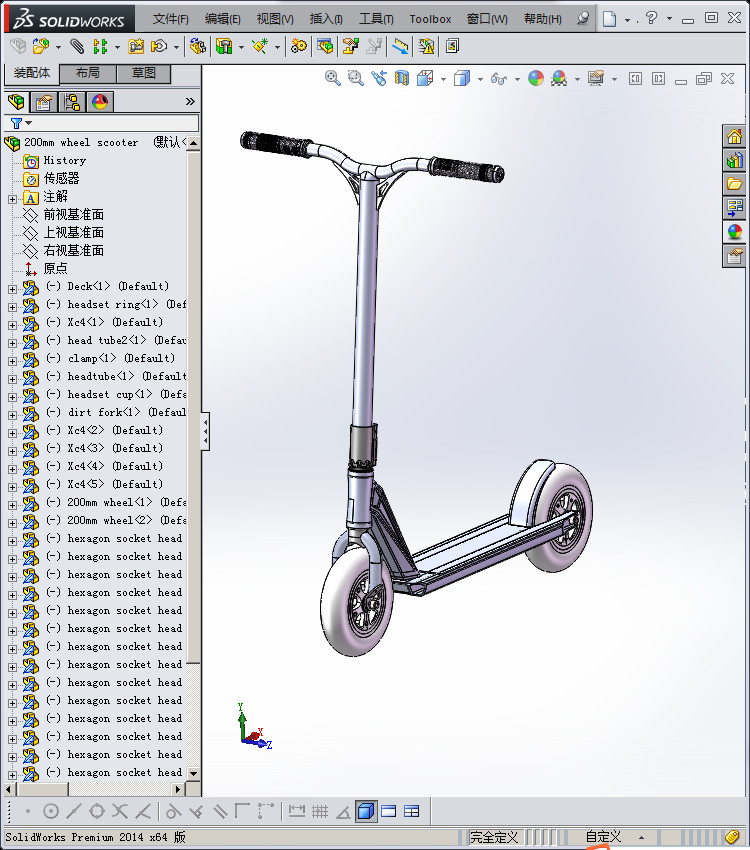750x850 pixels.
Task: Click 自定义 units status entry
Action: click(603, 838)
